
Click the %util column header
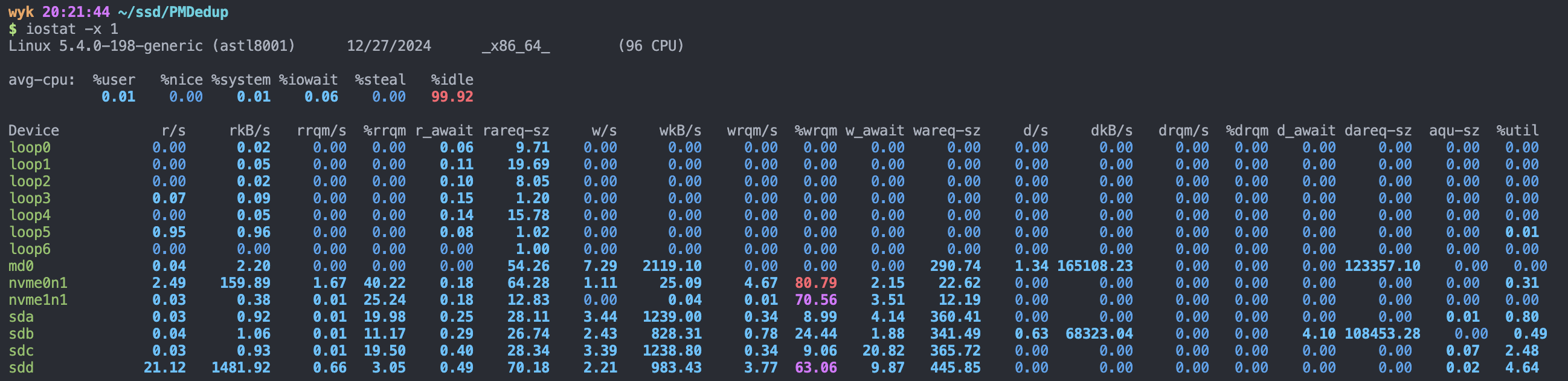[x=1517, y=131]
